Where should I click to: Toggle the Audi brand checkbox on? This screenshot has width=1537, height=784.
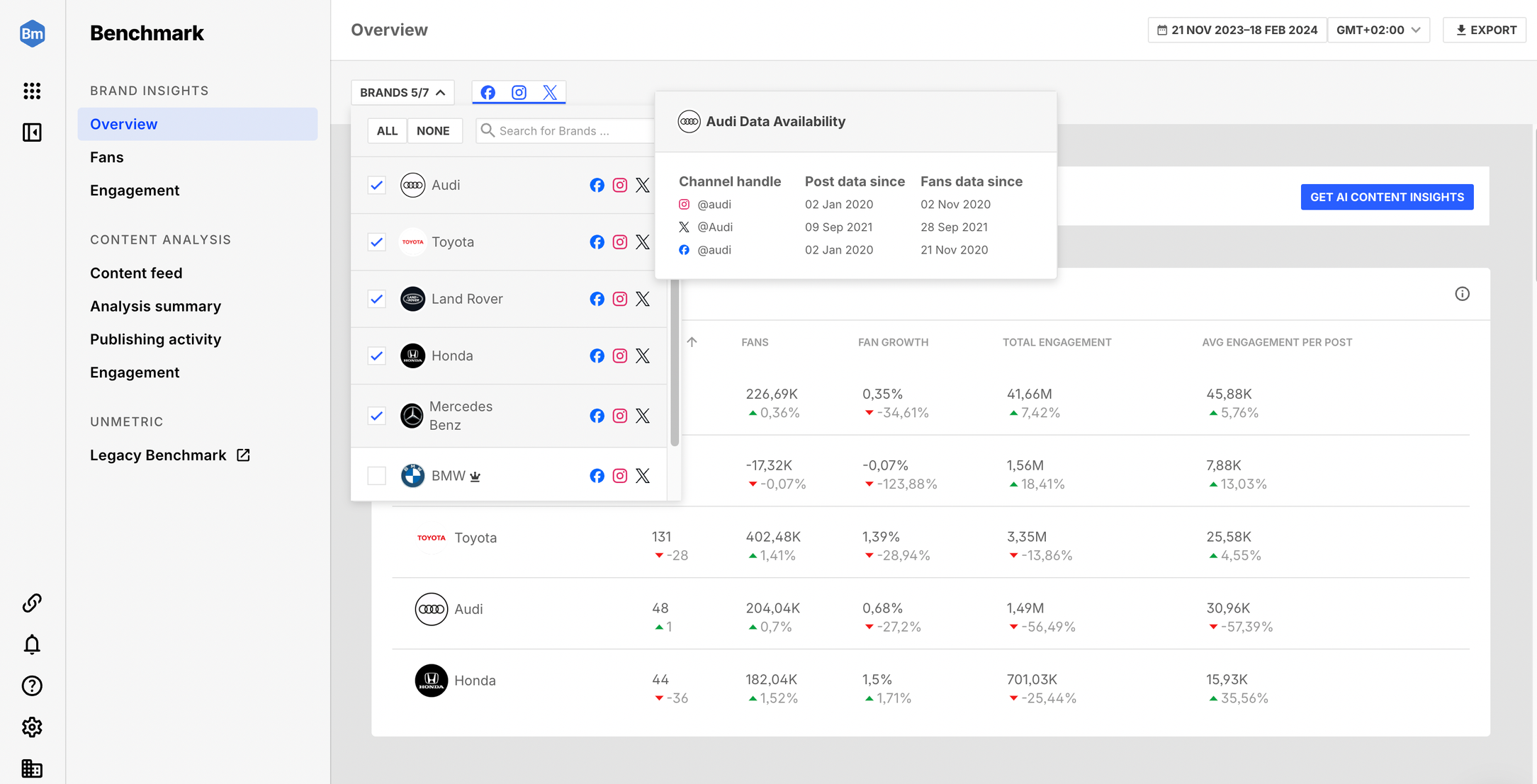coord(377,184)
